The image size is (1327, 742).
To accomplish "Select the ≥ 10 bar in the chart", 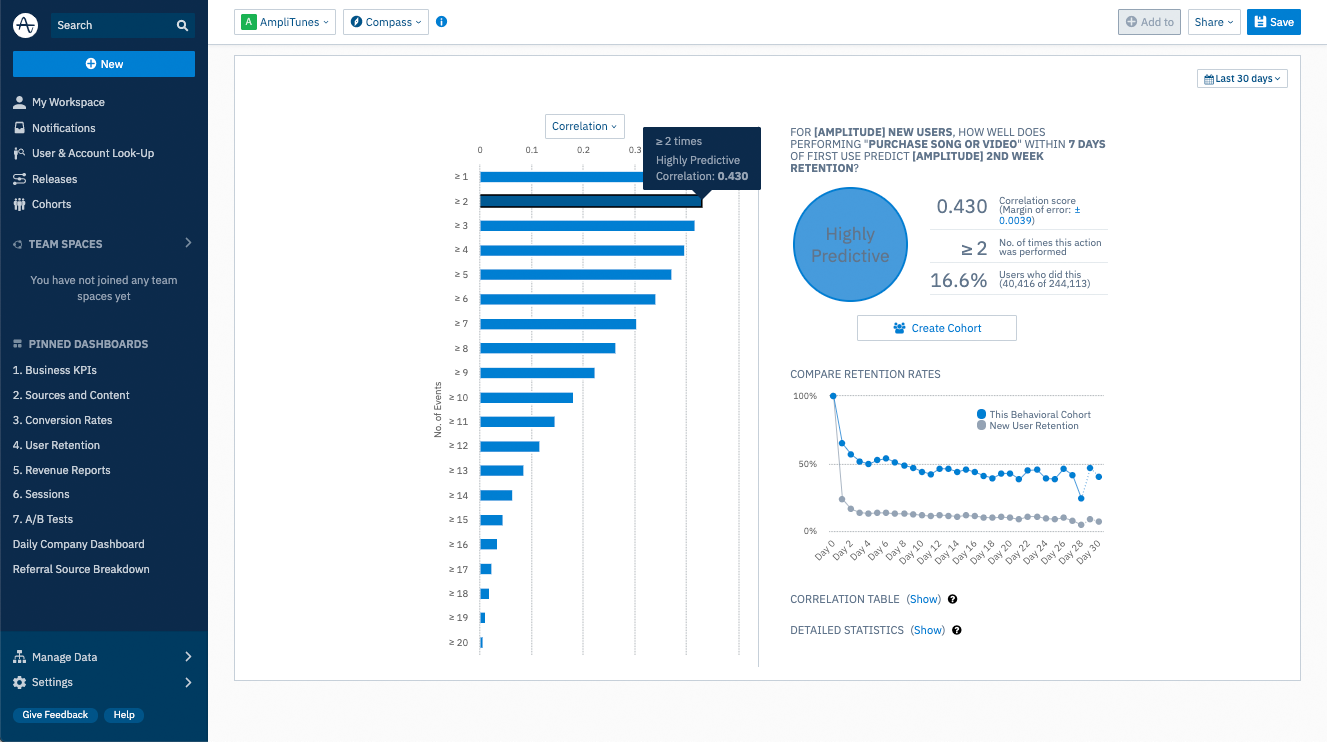I will pos(527,397).
